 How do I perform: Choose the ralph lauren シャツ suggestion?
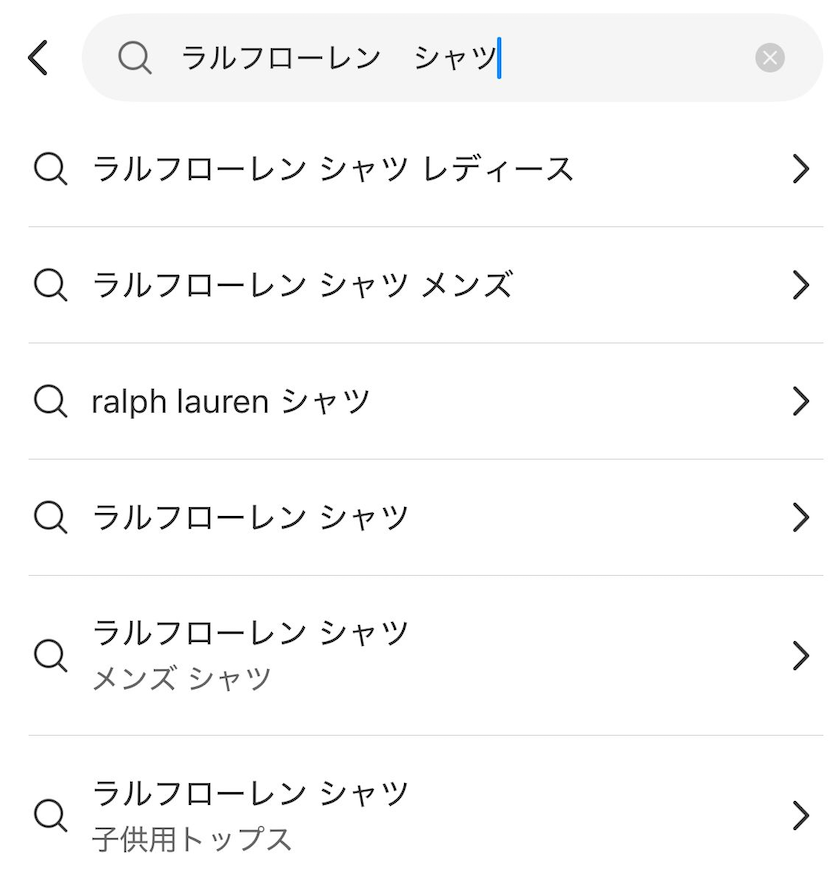pyautogui.click(x=231, y=402)
